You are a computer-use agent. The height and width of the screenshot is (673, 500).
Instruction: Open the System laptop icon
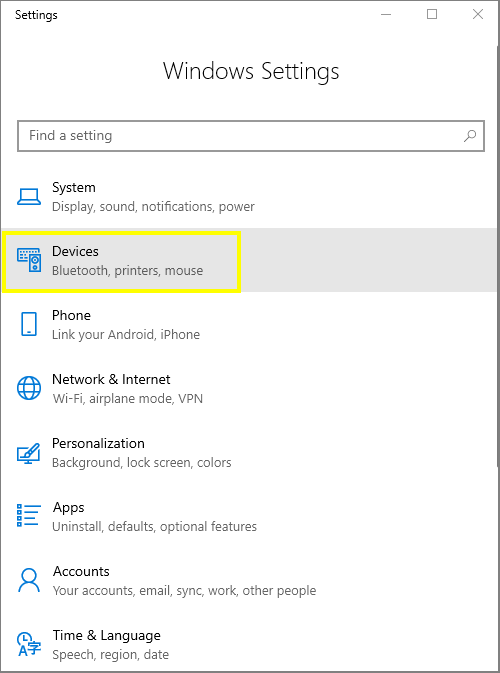click(29, 197)
